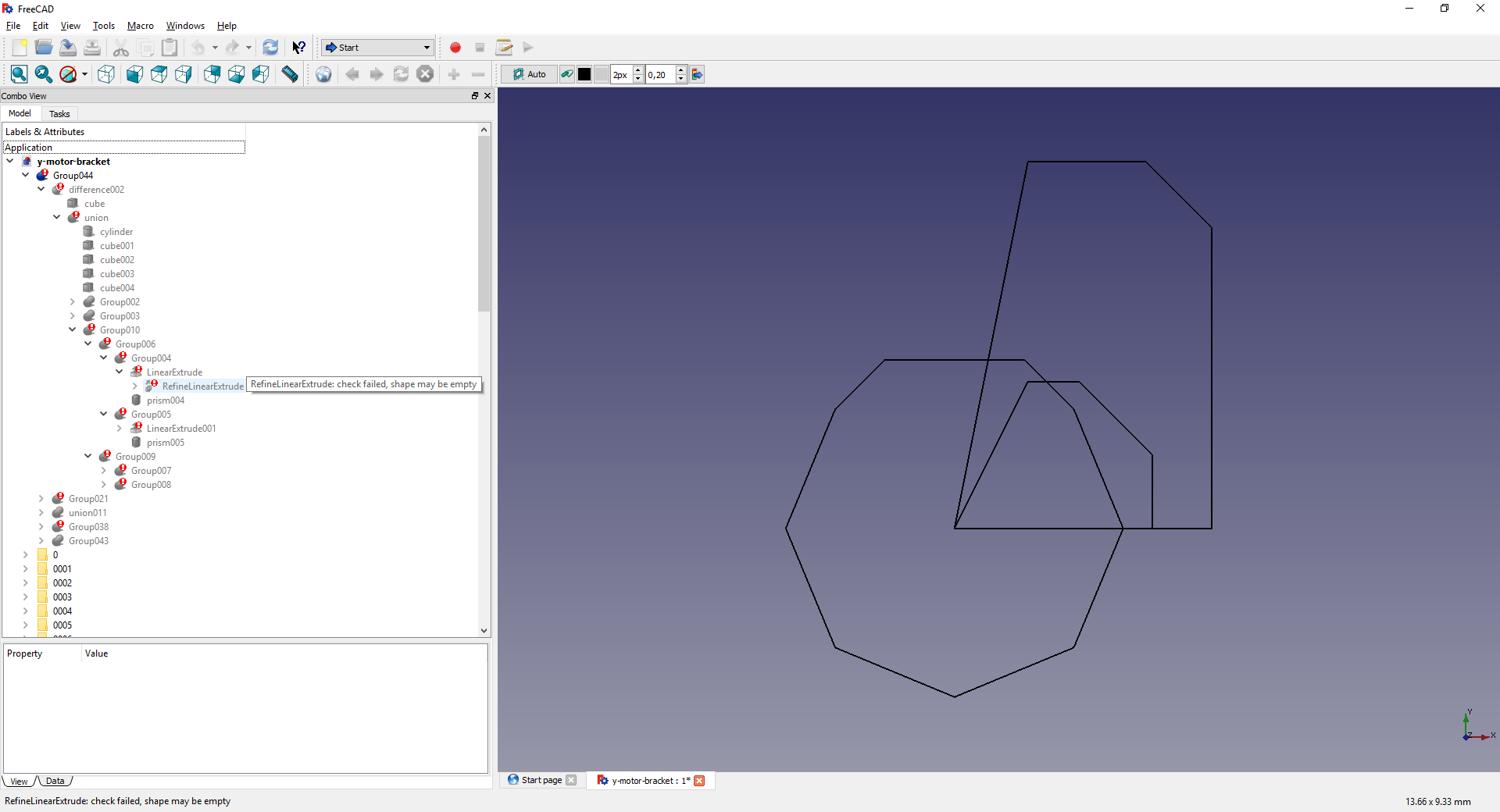The width and height of the screenshot is (1500, 812).
Task: Open the web browser globe icon
Action: click(323, 74)
